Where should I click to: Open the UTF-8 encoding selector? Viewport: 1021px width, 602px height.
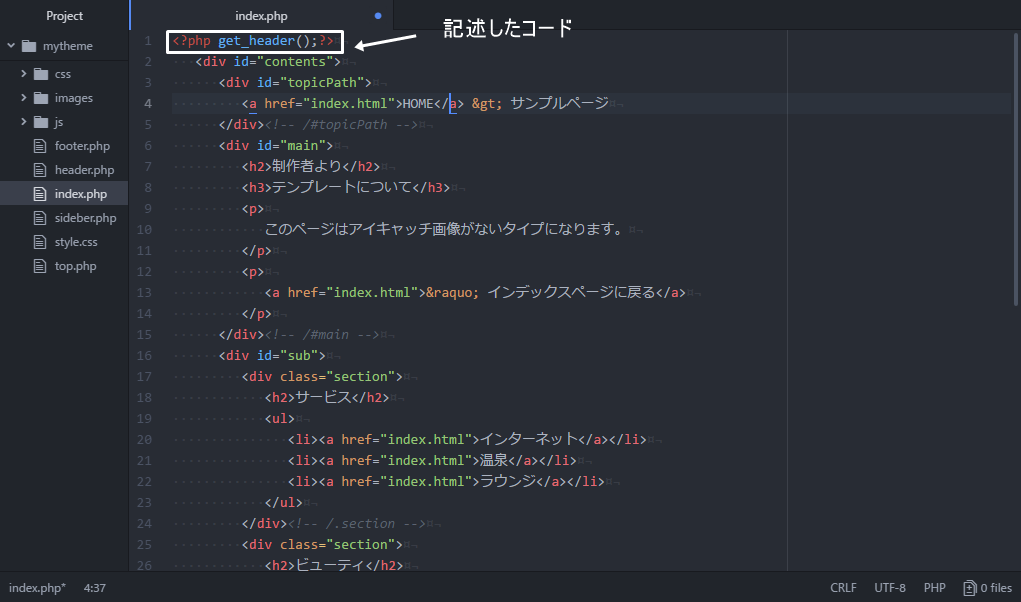pyautogui.click(x=890, y=588)
